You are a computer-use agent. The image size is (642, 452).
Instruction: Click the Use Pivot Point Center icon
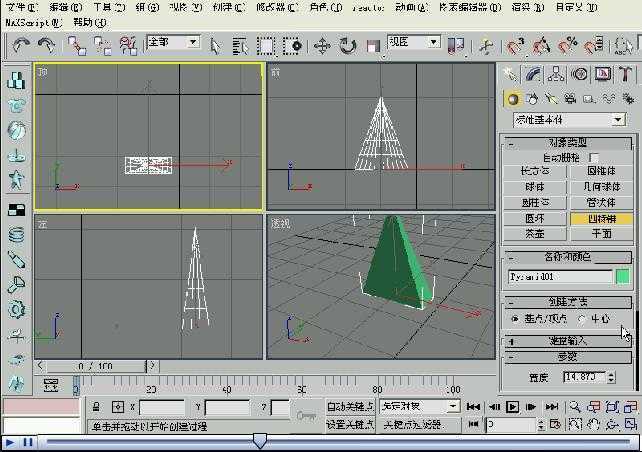tap(456, 45)
